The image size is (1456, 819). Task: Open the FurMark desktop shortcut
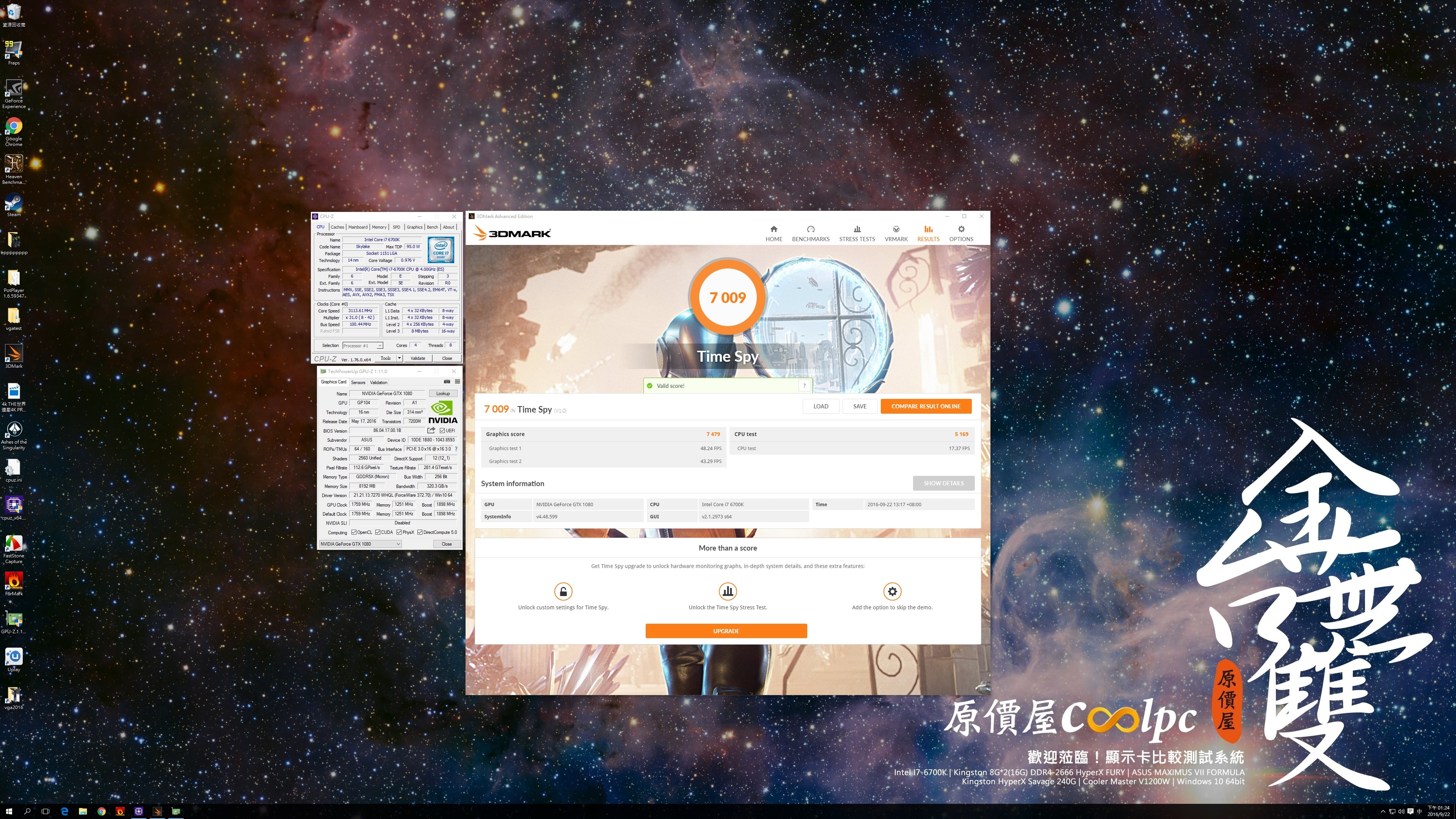14,583
